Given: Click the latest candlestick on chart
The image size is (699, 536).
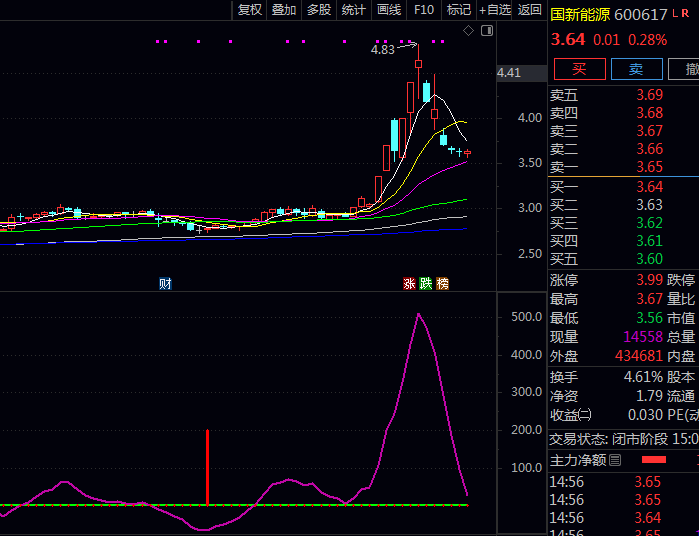Looking at the screenshot, I should point(467,153).
